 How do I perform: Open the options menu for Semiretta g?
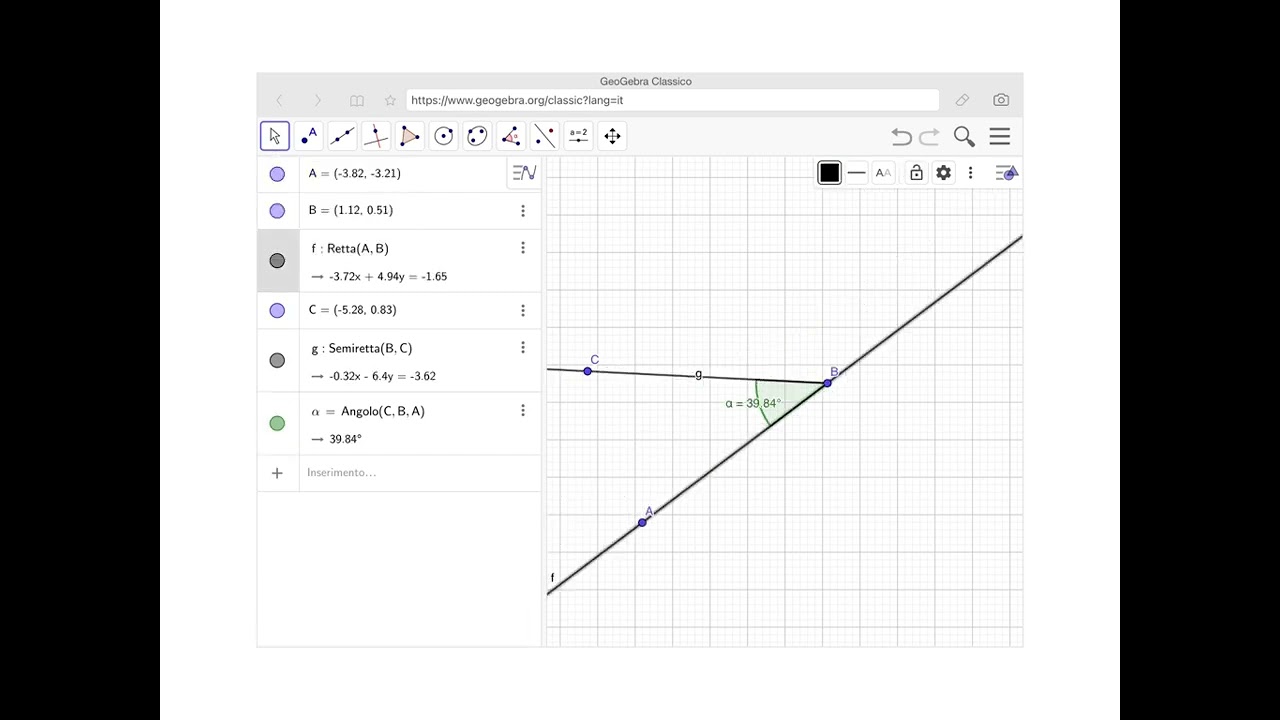pos(522,348)
